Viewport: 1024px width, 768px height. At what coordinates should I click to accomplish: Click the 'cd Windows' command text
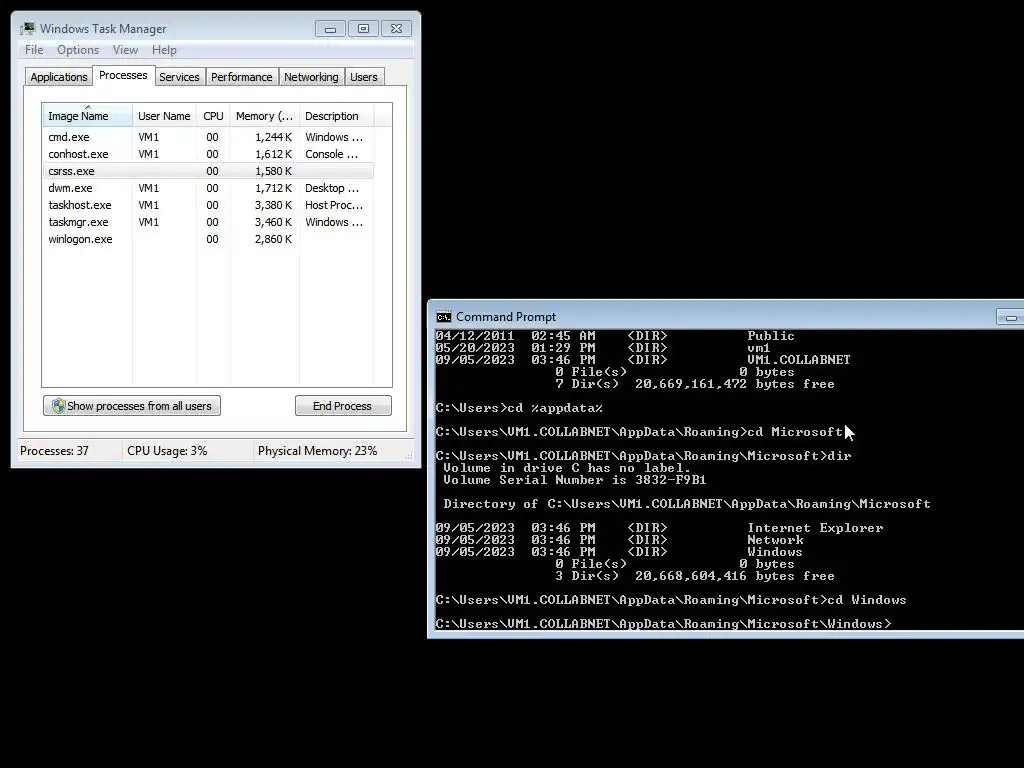(x=867, y=600)
